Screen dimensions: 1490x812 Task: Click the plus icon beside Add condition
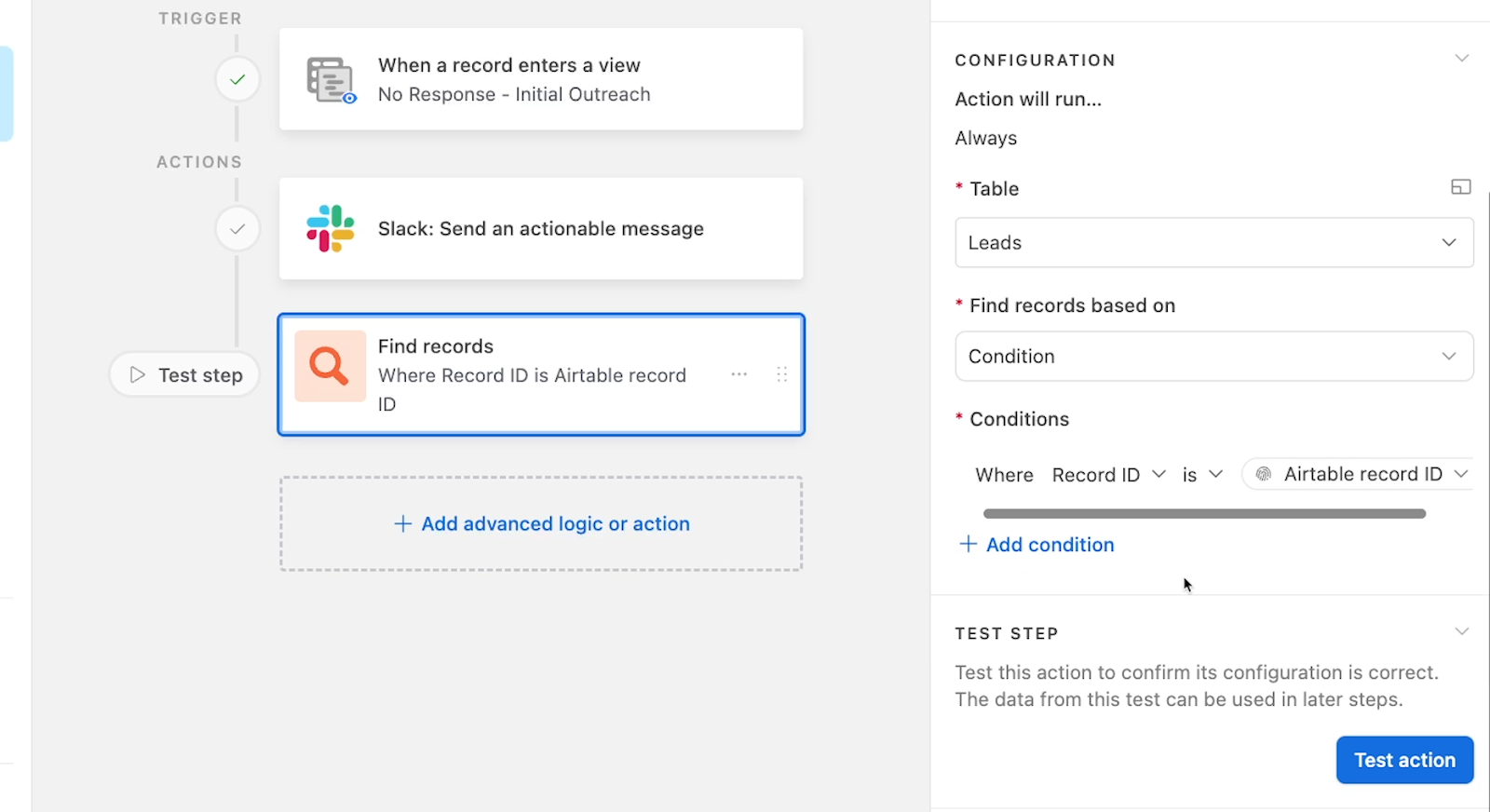(x=968, y=544)
